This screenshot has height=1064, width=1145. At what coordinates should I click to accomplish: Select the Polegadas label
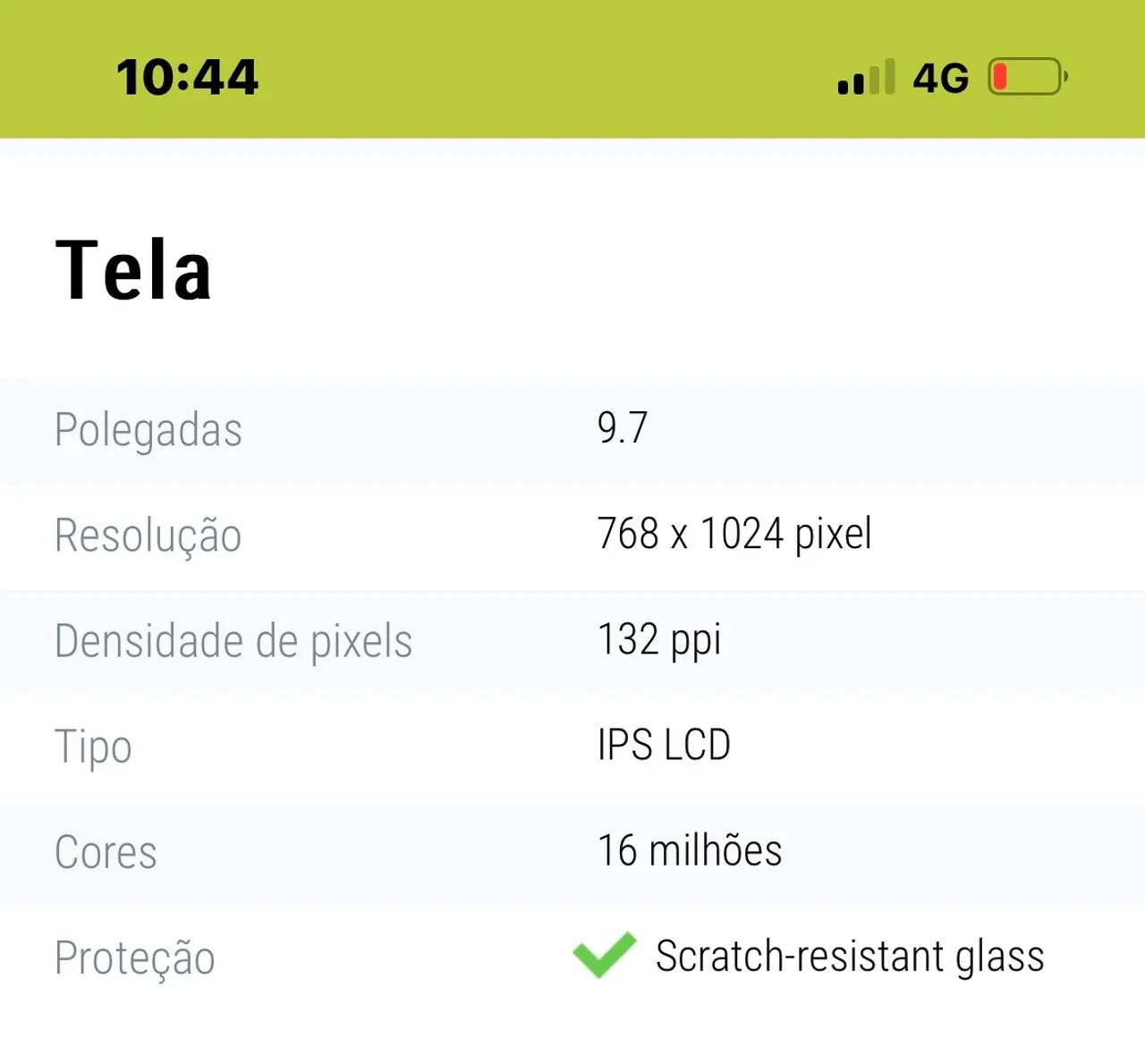click(148, 430)
